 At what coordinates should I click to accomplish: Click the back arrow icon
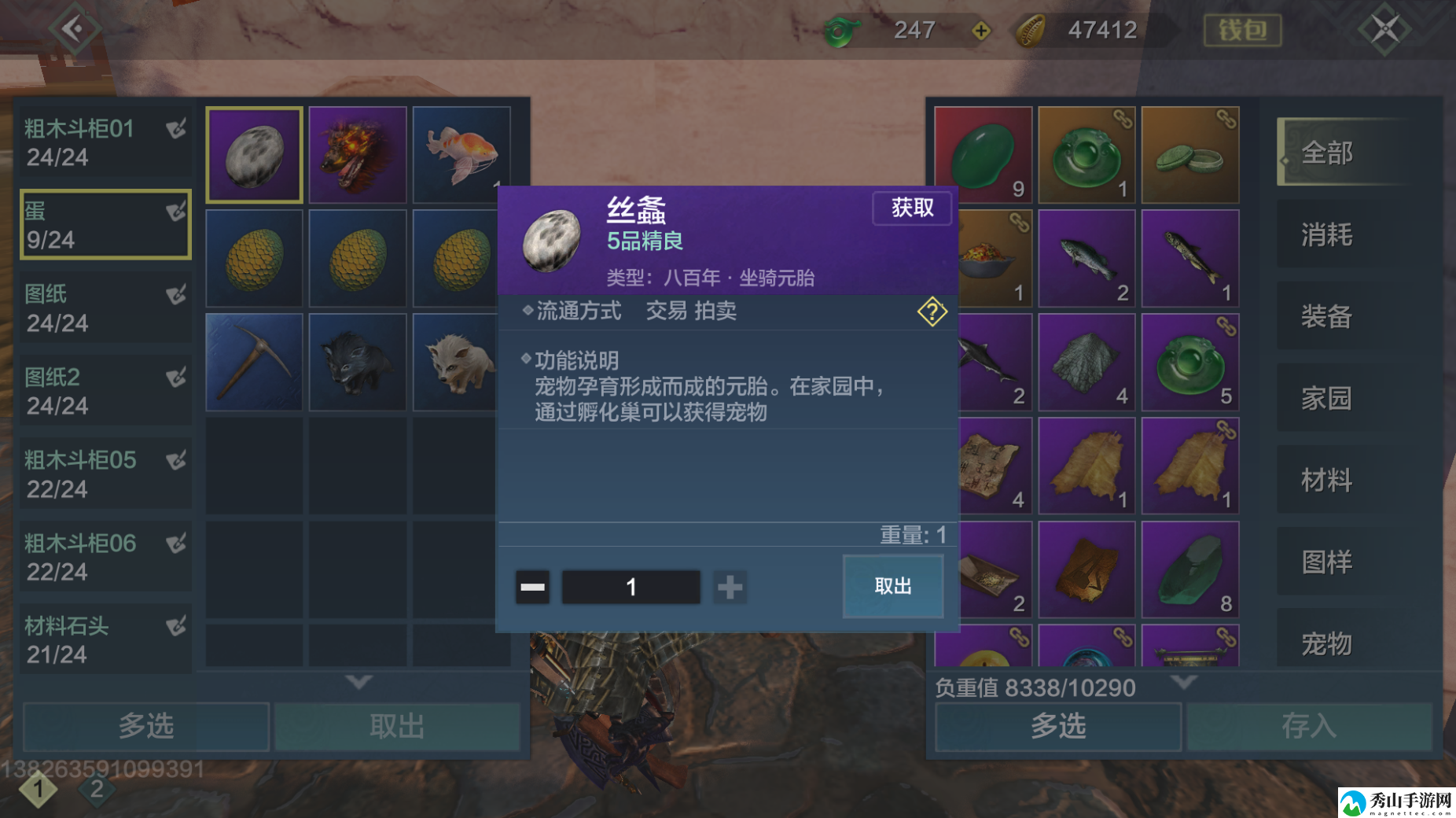pos(74,30)
